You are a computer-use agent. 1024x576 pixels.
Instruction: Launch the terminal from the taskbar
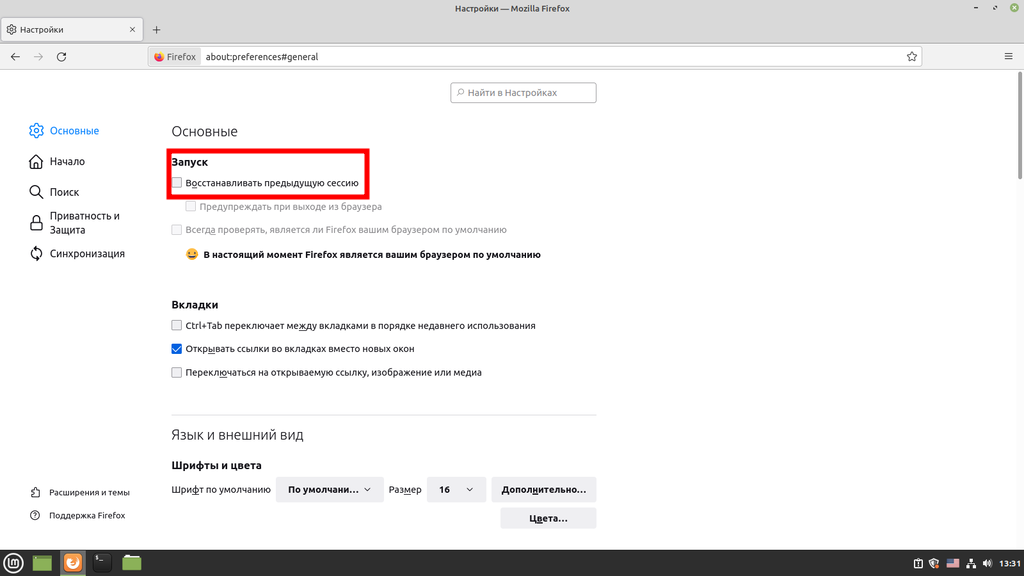tap(102, 563)
